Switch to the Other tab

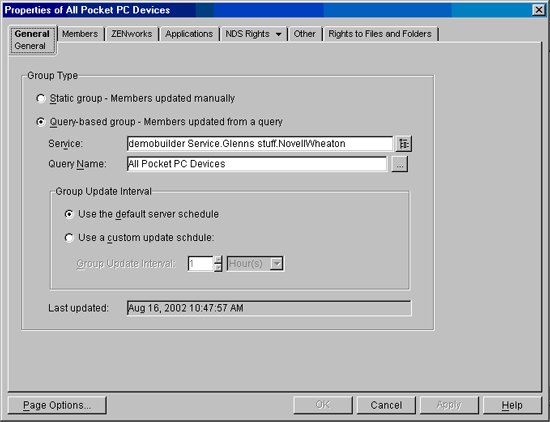pyautogui.click(x=304, y=34)
